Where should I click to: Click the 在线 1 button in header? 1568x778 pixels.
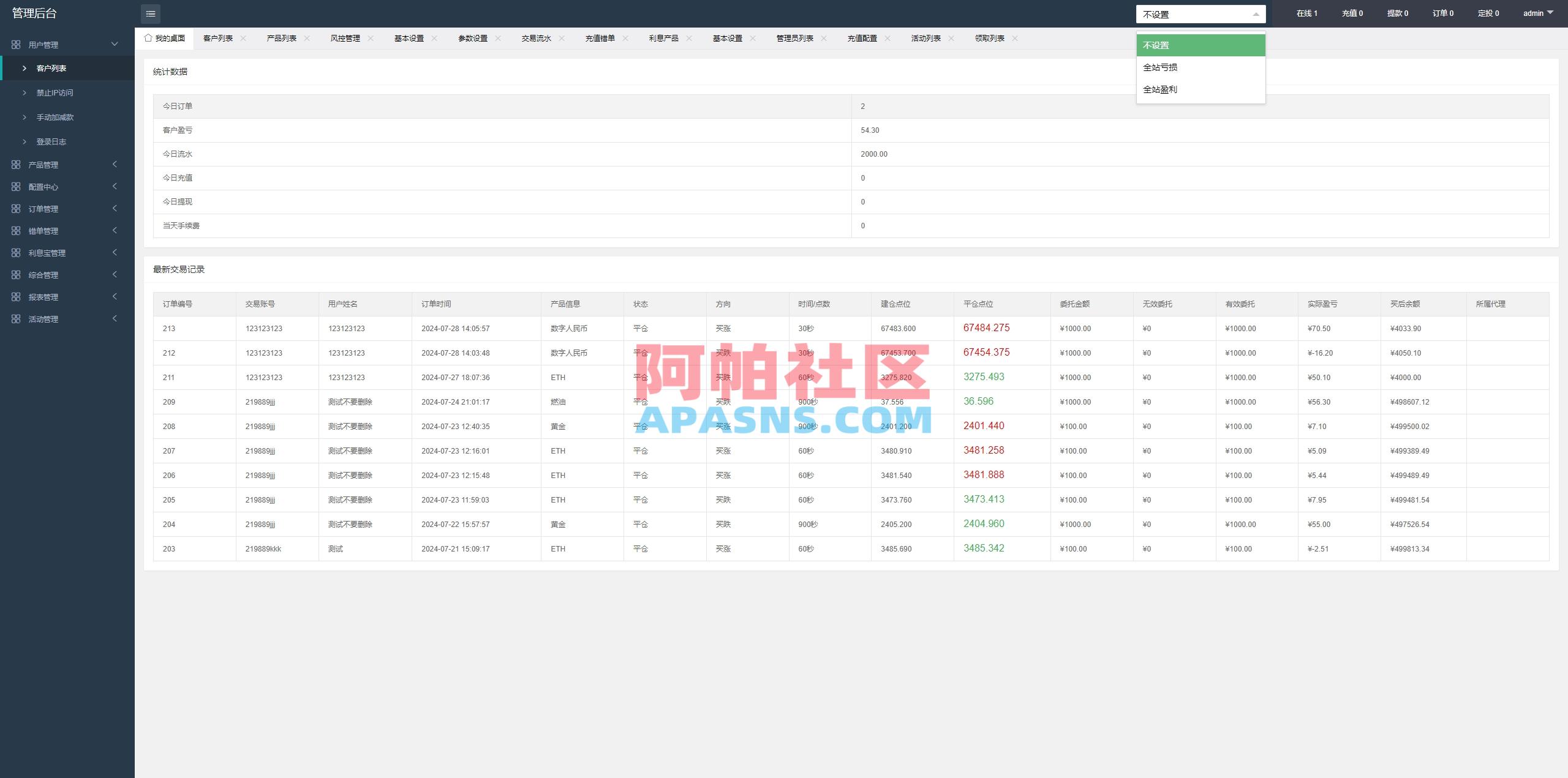point(1306,12)
